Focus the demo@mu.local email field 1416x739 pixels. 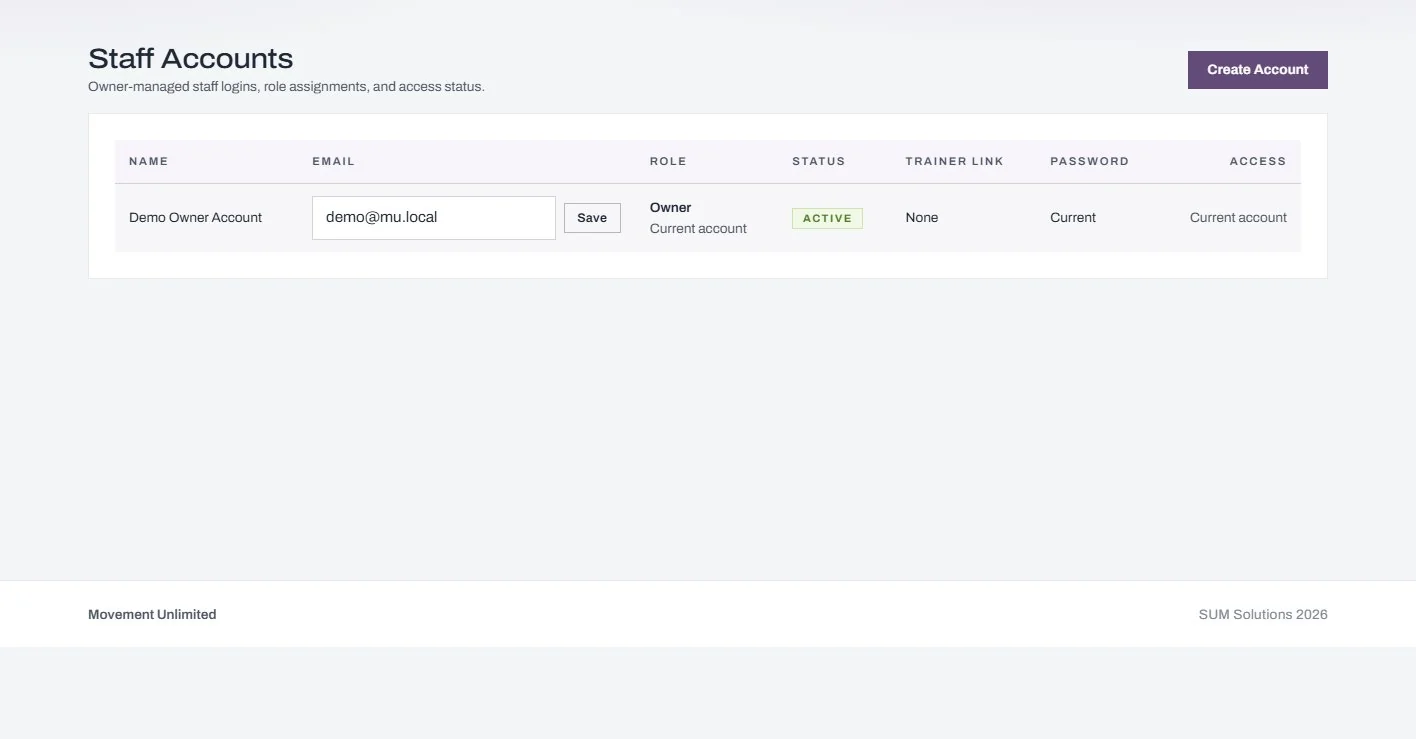pos(434,218)
